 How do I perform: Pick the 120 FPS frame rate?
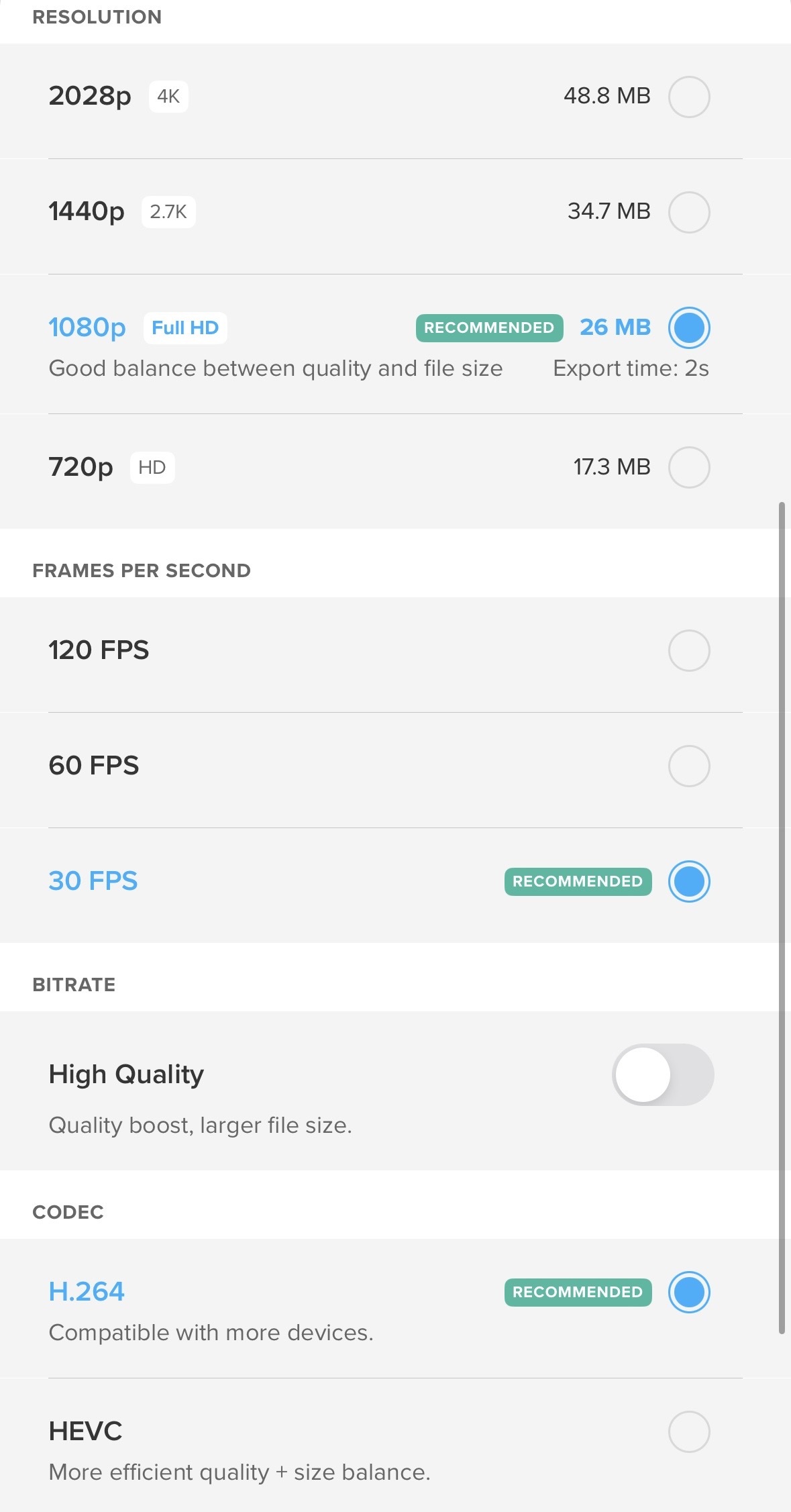point(688,650)
